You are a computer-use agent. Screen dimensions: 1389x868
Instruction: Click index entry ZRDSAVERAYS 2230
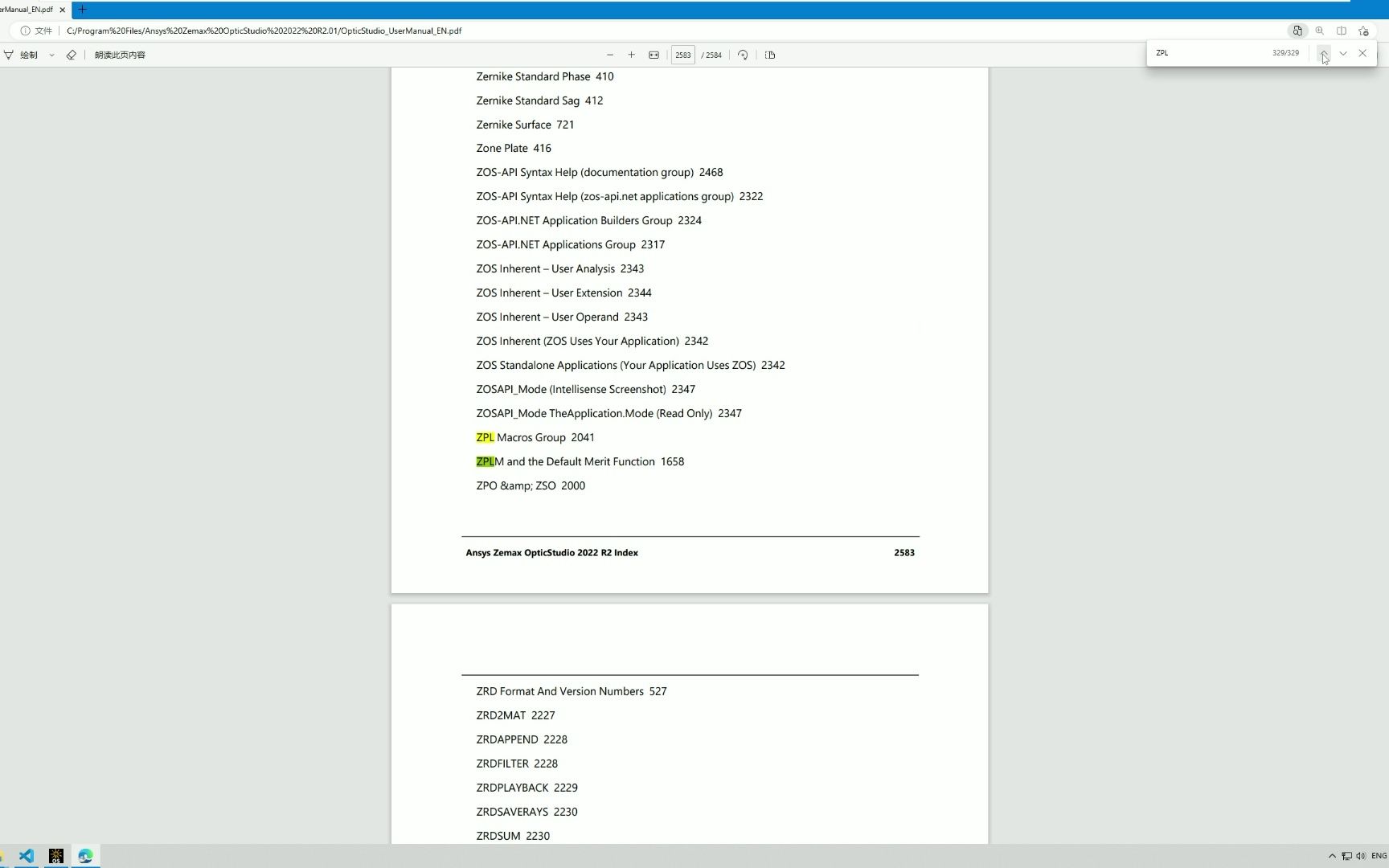point(527,812)
